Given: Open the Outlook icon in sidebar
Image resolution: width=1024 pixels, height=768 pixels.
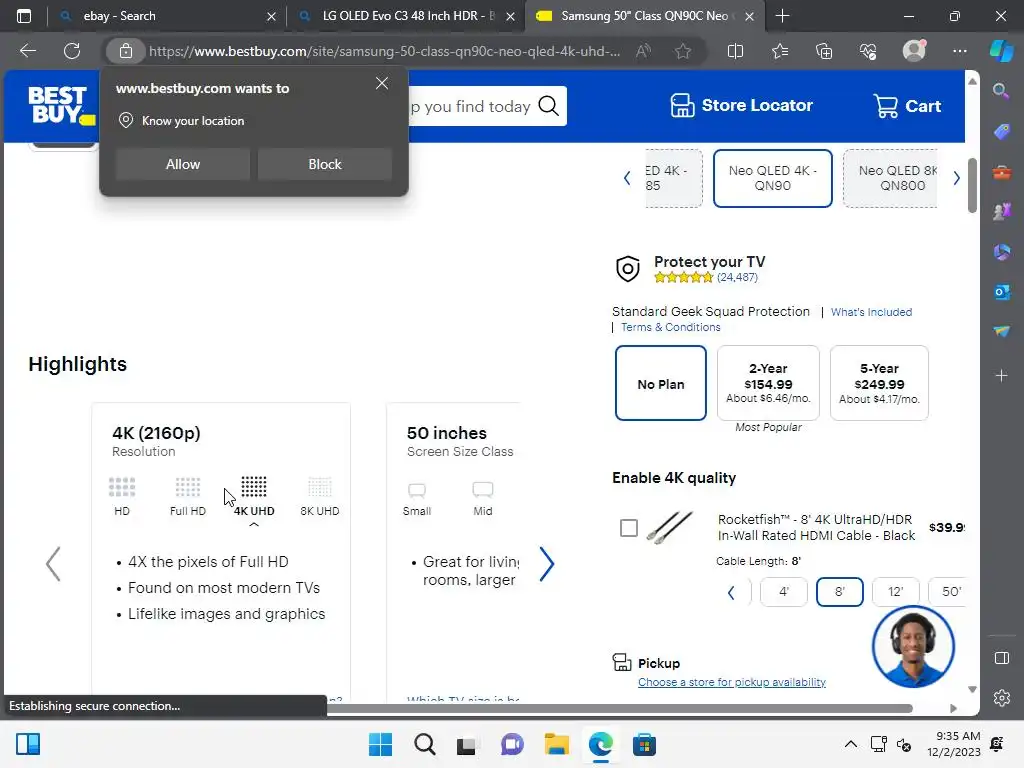Looking at the screenshot, I should [x=1001, y=292].
